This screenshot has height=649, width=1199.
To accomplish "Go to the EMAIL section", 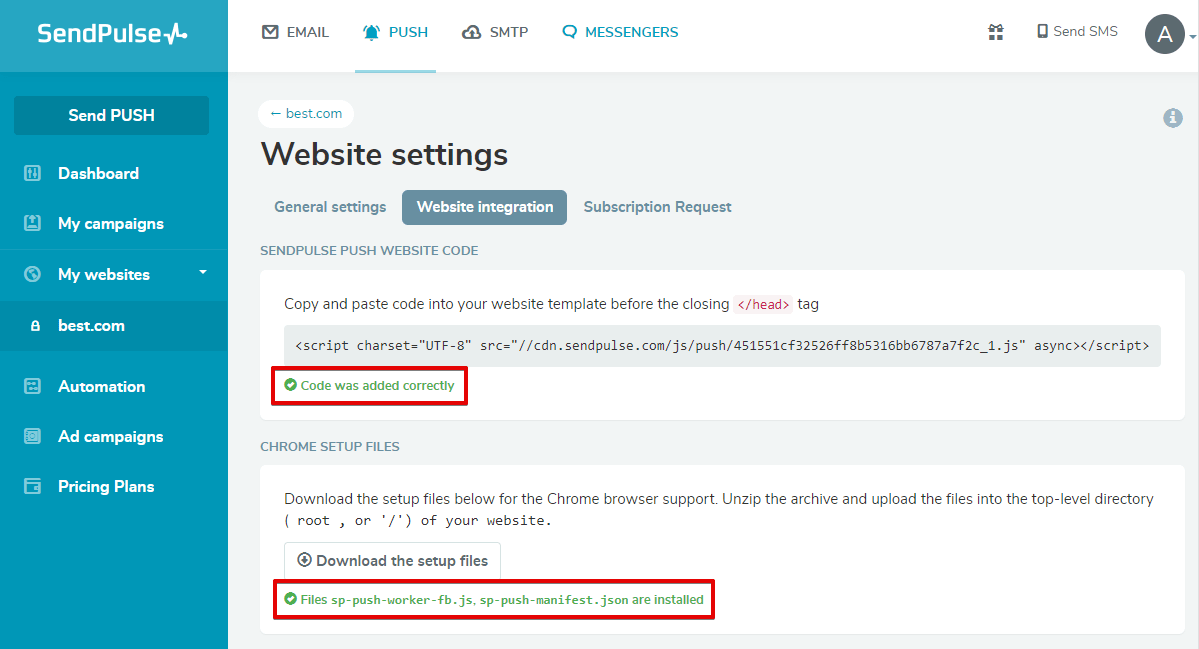I will (x=295, y=32).
